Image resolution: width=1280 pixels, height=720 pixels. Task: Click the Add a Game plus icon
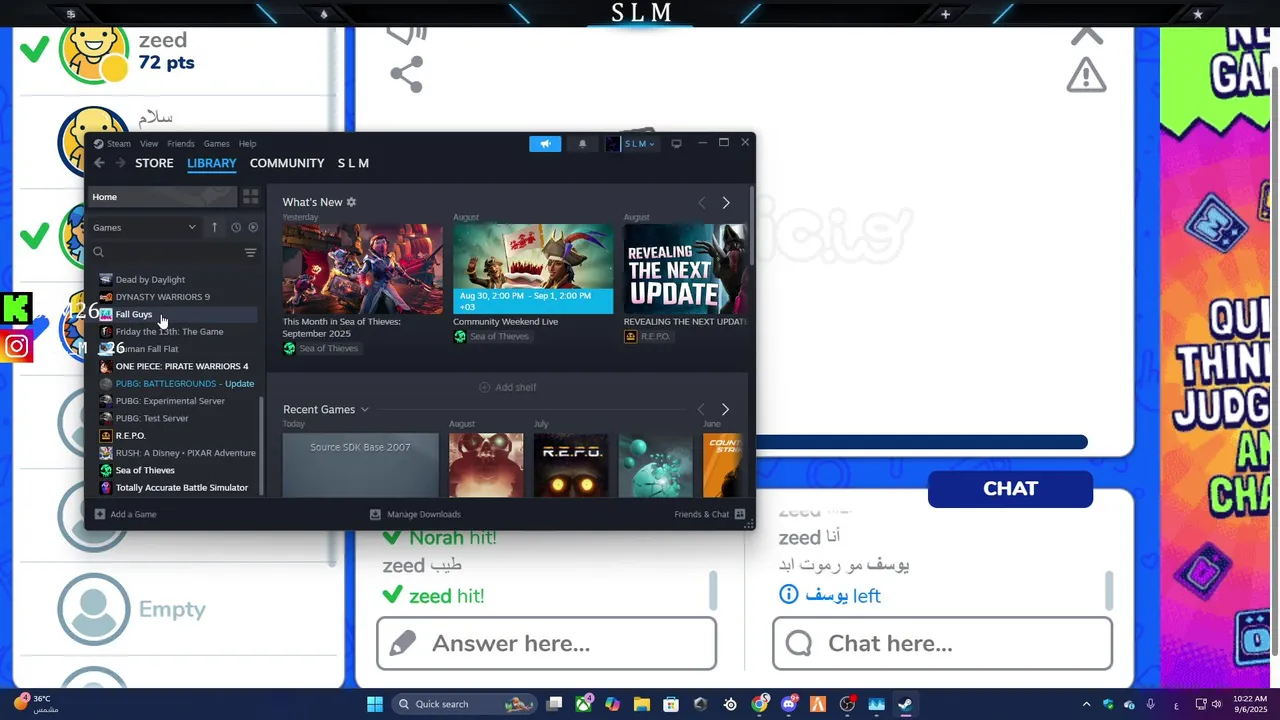(100, 514)
